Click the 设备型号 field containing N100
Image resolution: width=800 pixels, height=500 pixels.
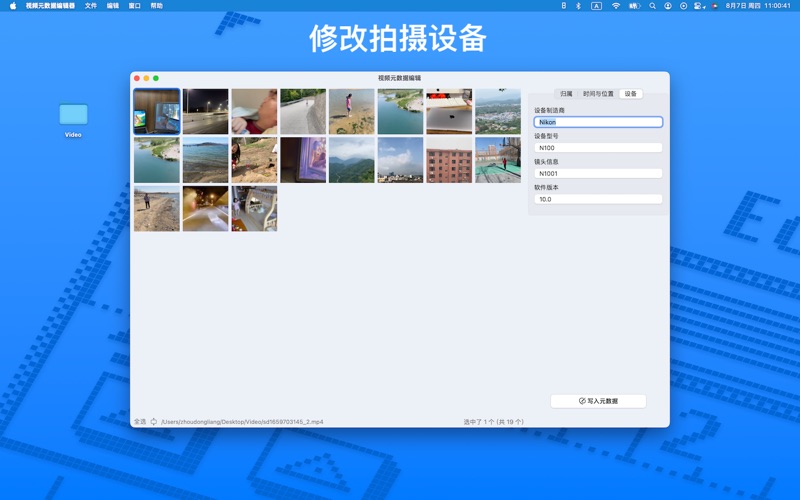(x=598, y=148)
